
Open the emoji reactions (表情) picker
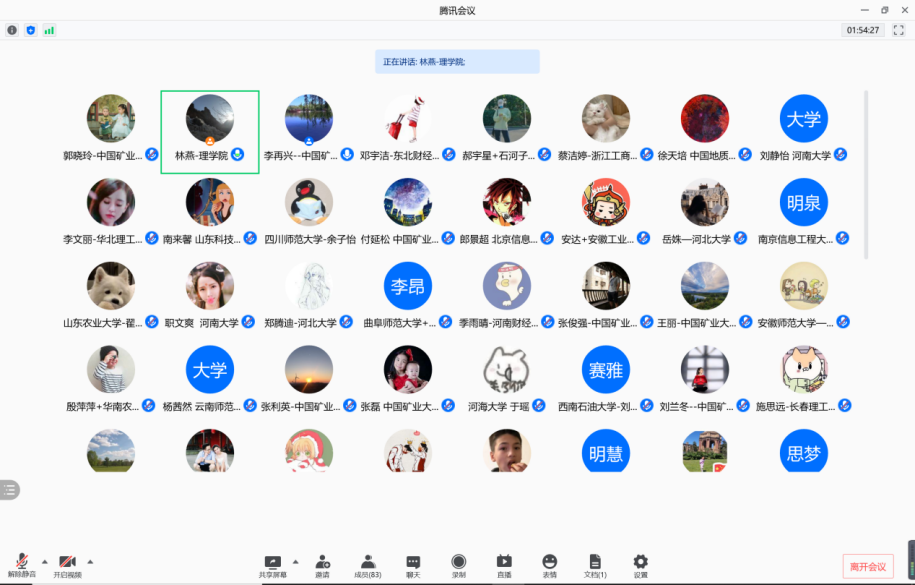[x=549, y=566]
